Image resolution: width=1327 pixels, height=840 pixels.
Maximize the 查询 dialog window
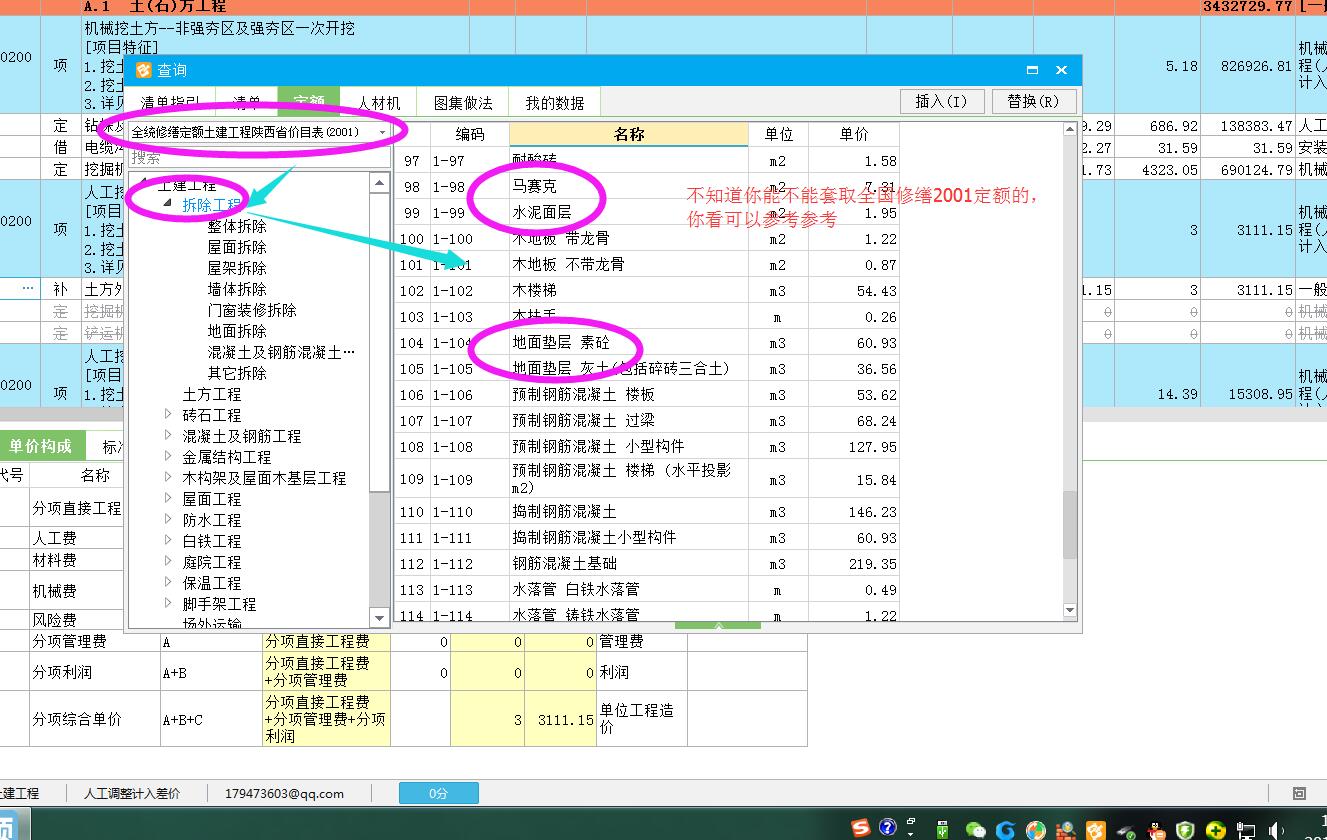pyautogui.click(x=1032, y=70)
